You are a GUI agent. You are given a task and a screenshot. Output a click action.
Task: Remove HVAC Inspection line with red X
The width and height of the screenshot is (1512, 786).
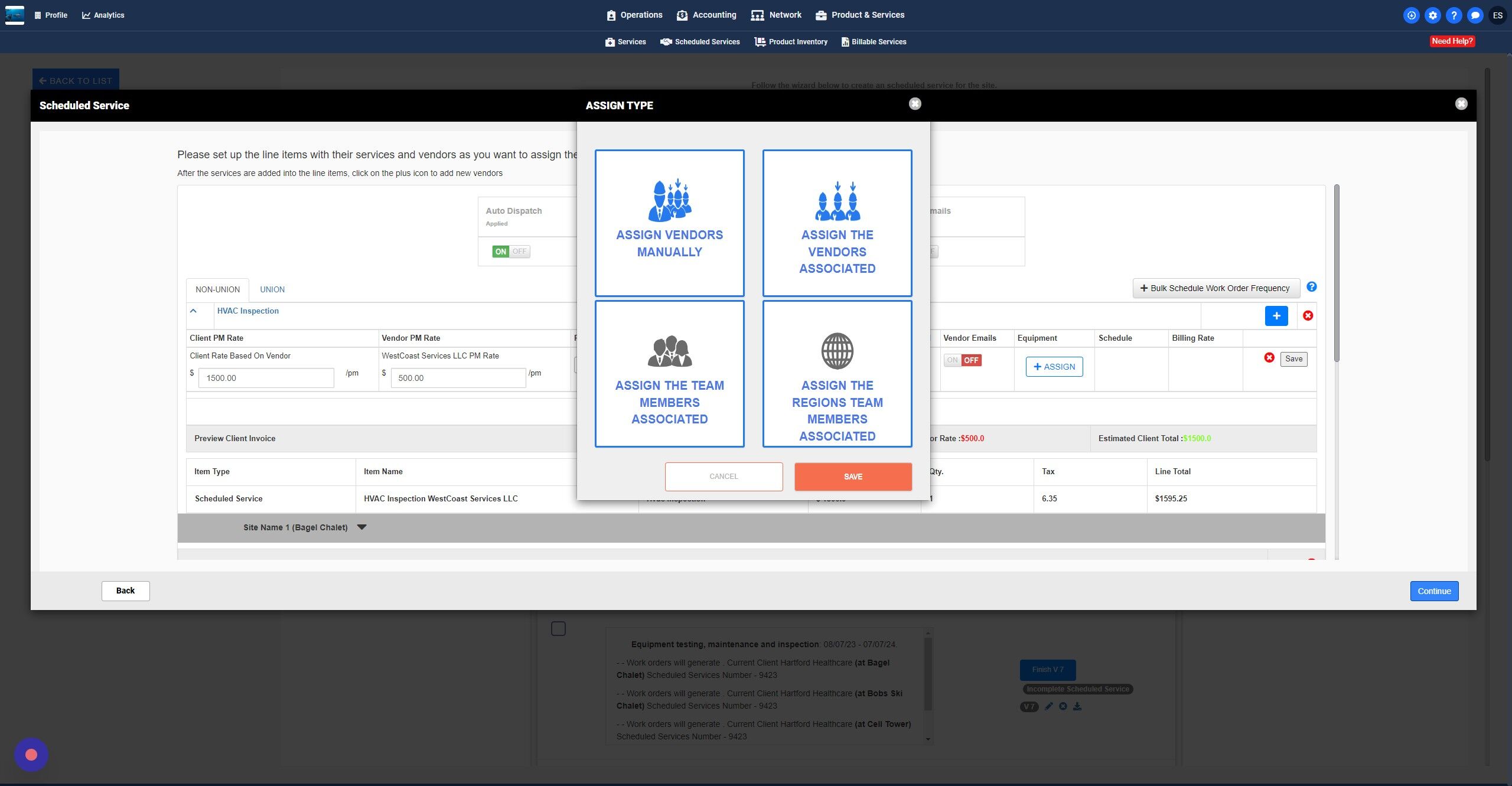tap(1308, 316)
